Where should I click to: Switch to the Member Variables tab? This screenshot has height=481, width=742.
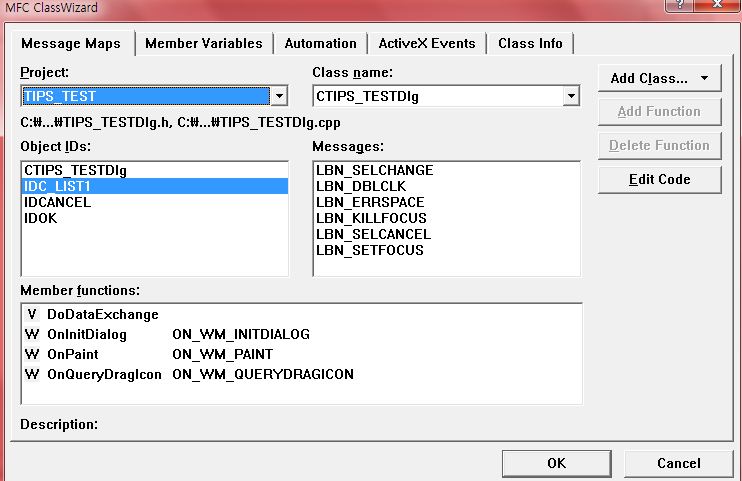click(203, 43)
